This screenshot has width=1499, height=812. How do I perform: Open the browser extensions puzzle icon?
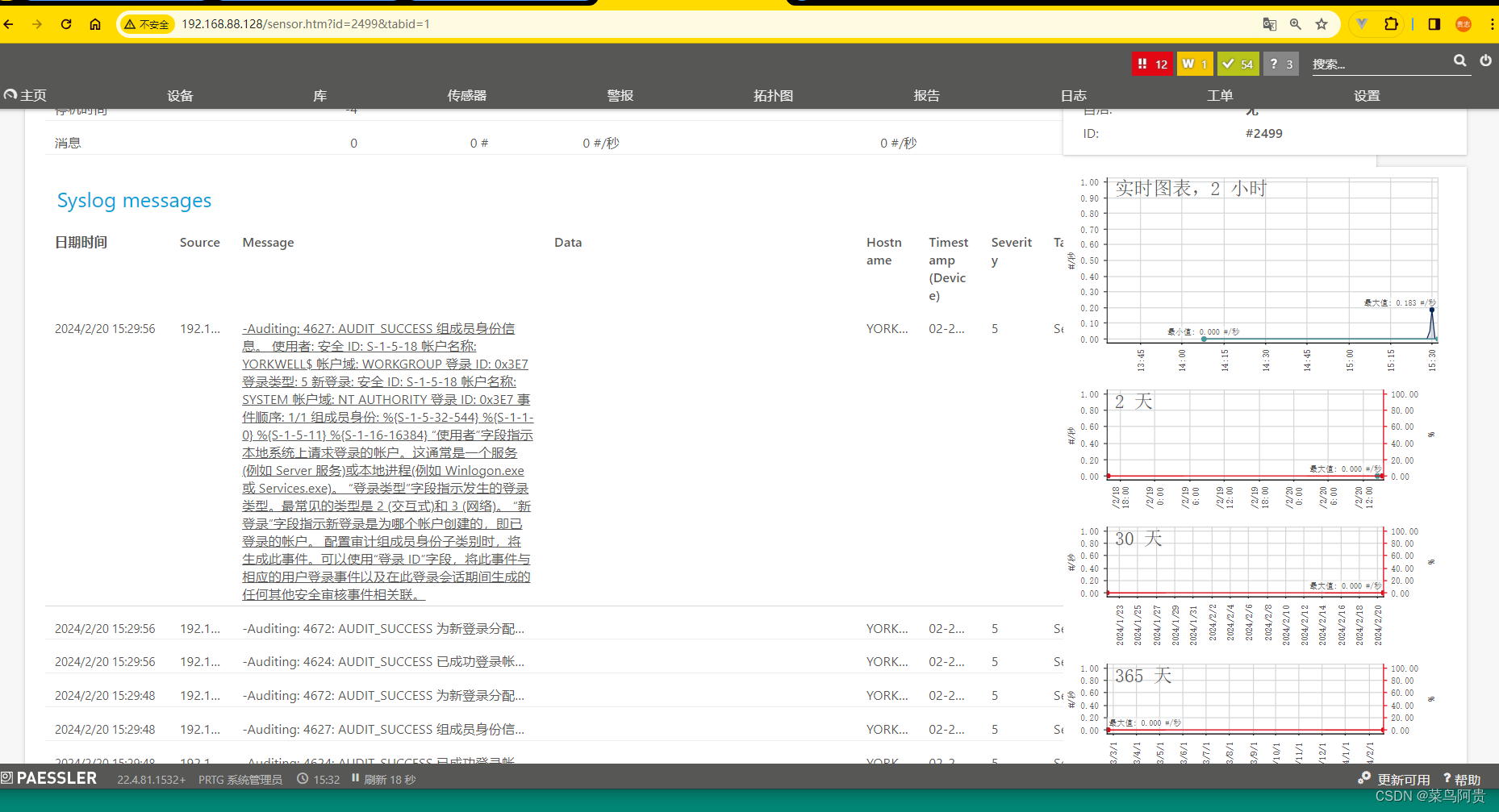(x=1391, y=24)
